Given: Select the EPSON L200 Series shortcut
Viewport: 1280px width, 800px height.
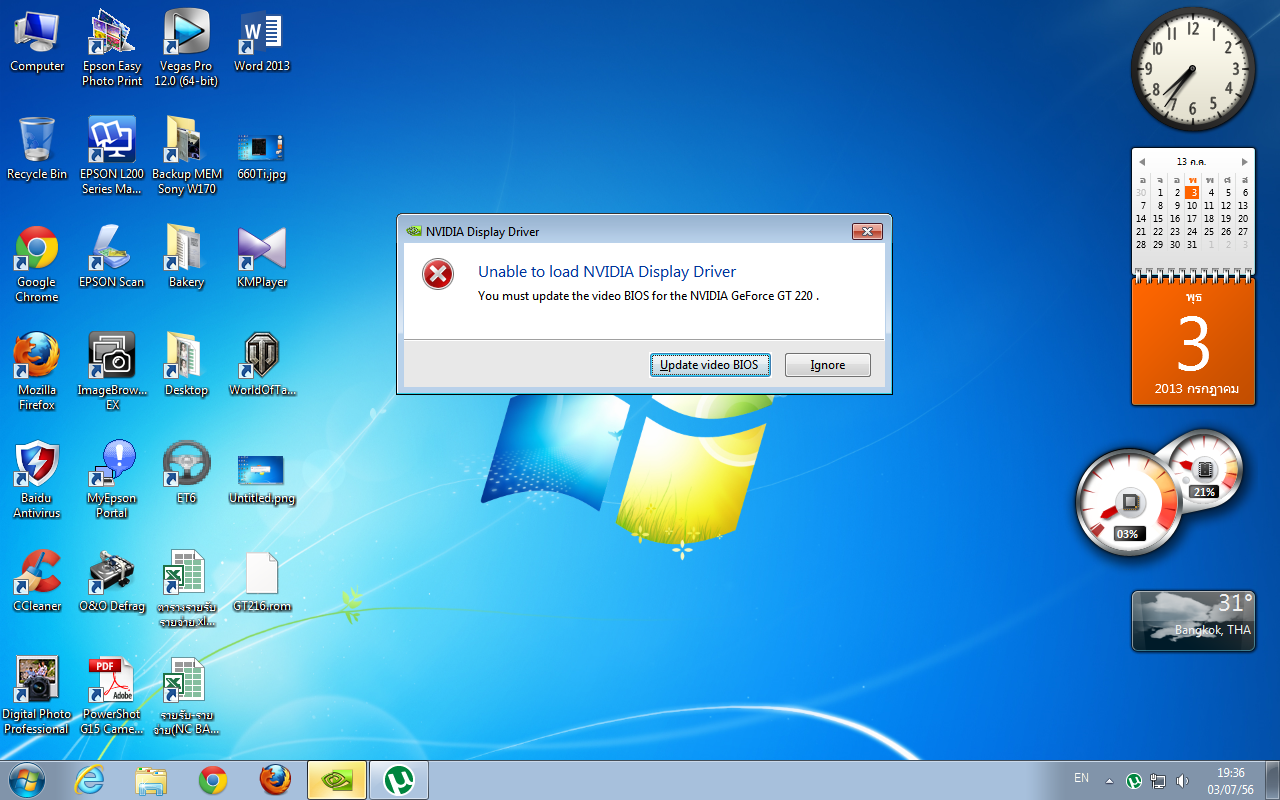Looking at the screenshot, I should click(112, 155).
